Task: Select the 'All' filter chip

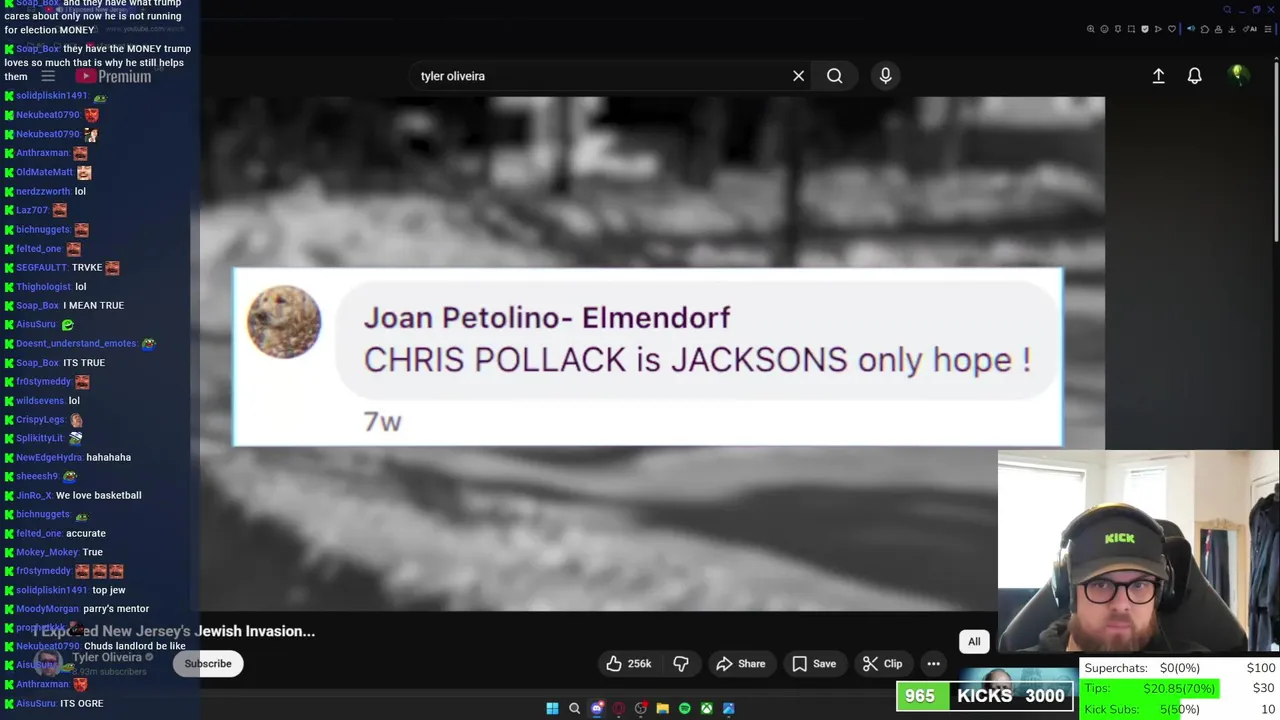Action: (x=974, y=642)
